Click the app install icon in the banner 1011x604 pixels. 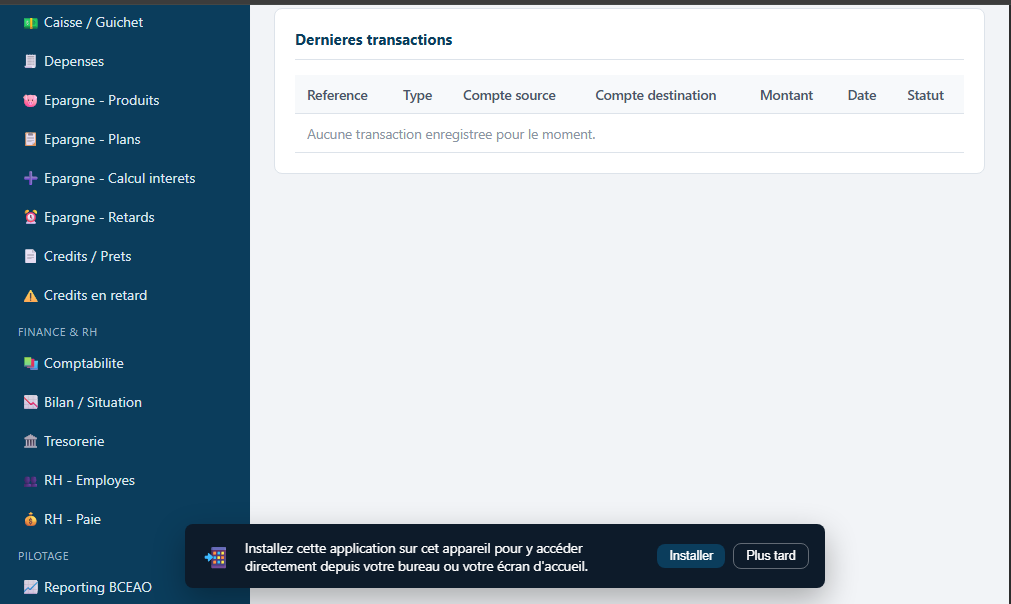click(x=215, y=557)
